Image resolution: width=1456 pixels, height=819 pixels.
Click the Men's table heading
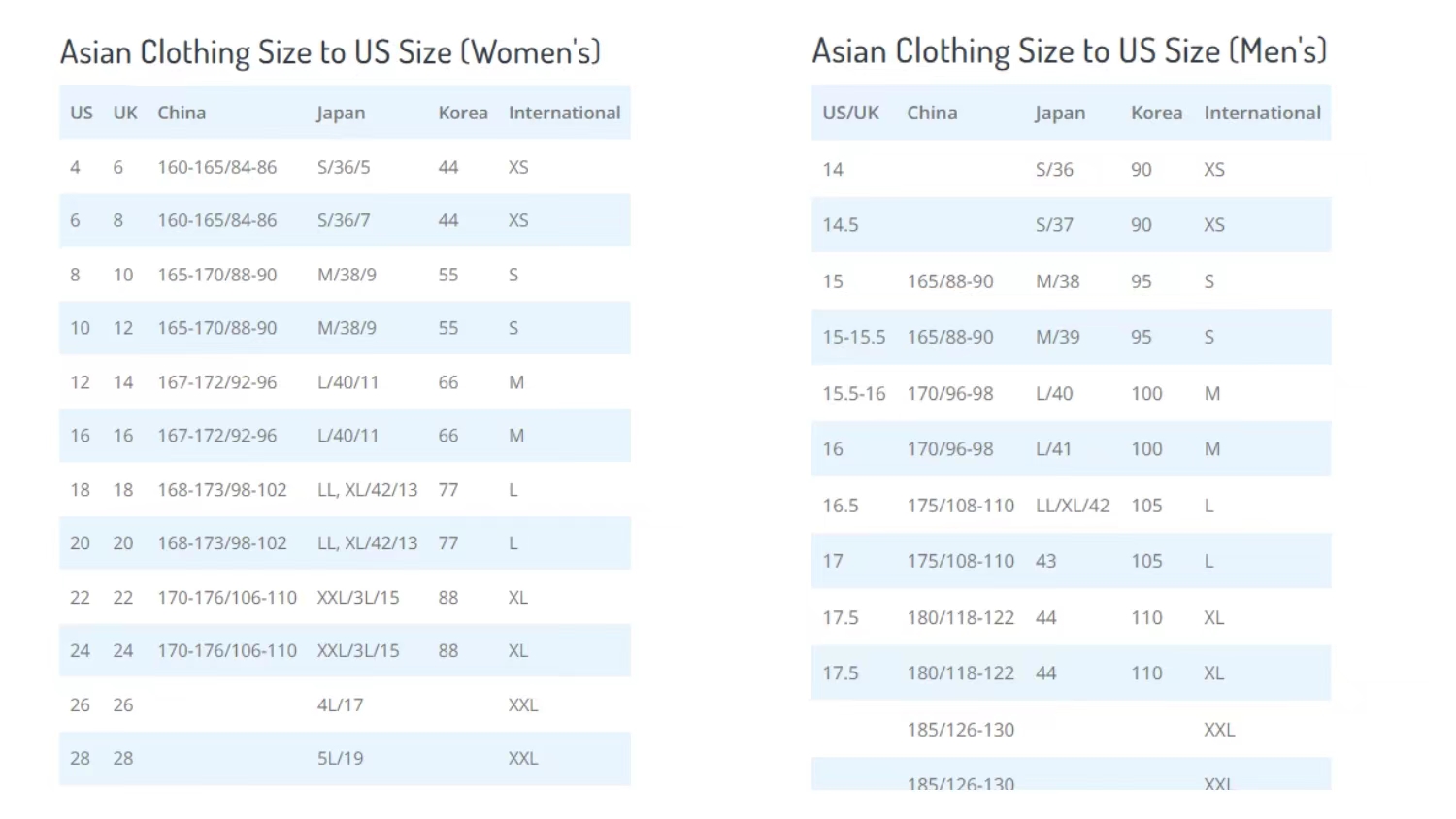pos(1068,51)
